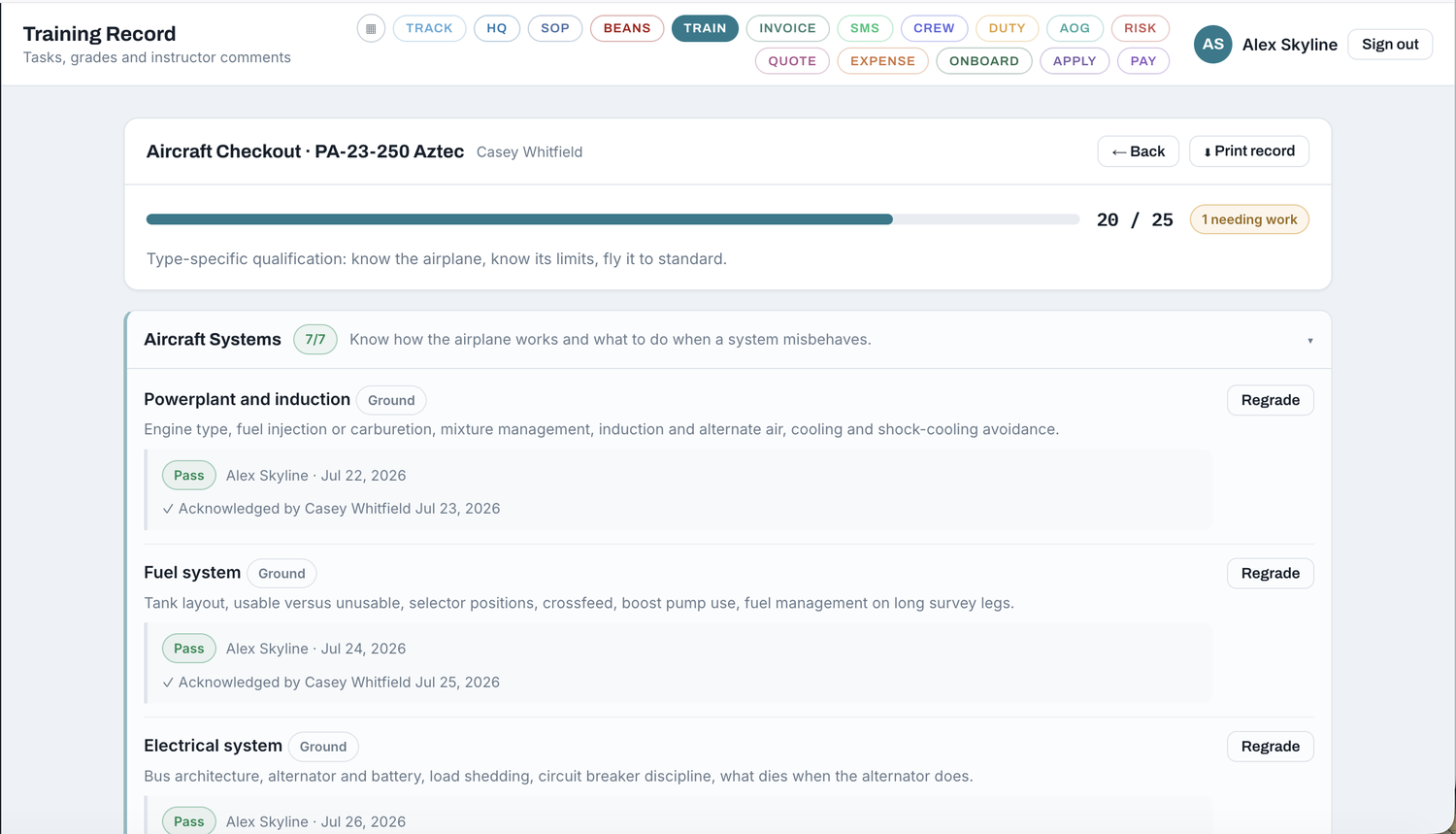Click the checkout progress bar
This screenshot has height=834, width=1456.
click(x=612, y=219)
